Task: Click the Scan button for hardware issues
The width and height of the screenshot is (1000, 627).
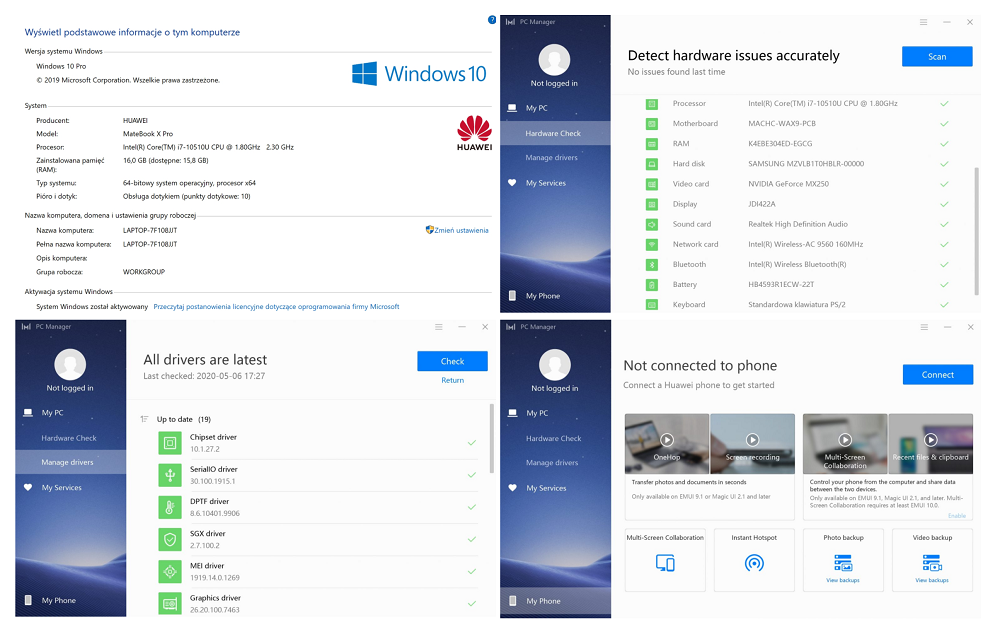Action: tap(937, 56)
